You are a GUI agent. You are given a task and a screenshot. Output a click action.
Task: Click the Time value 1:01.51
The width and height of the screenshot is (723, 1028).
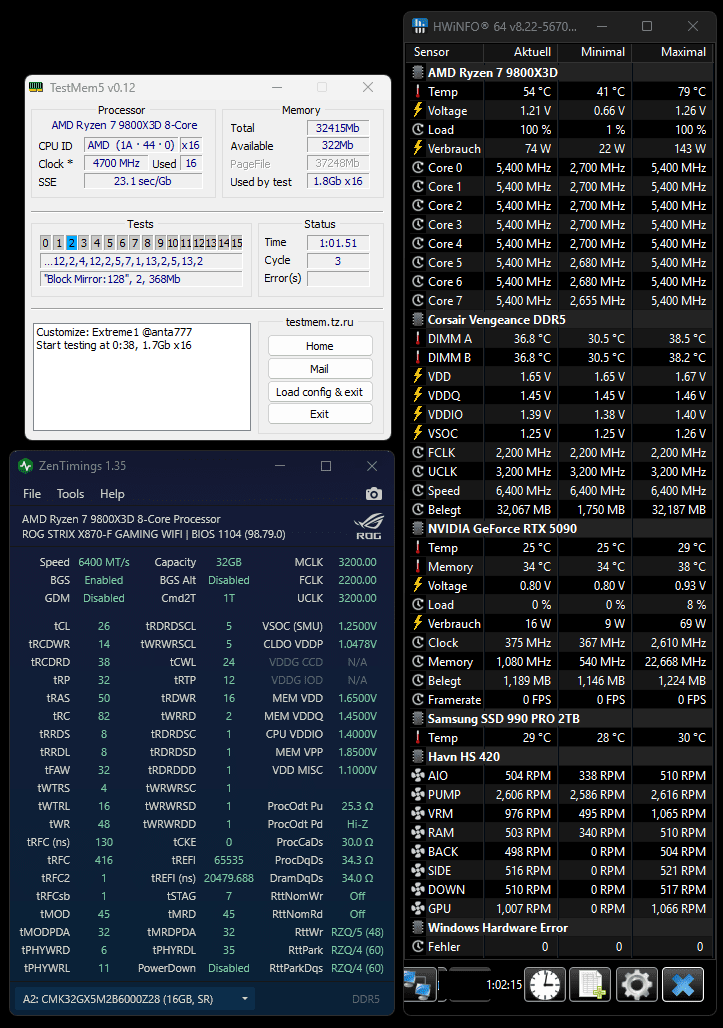point(338,243)
